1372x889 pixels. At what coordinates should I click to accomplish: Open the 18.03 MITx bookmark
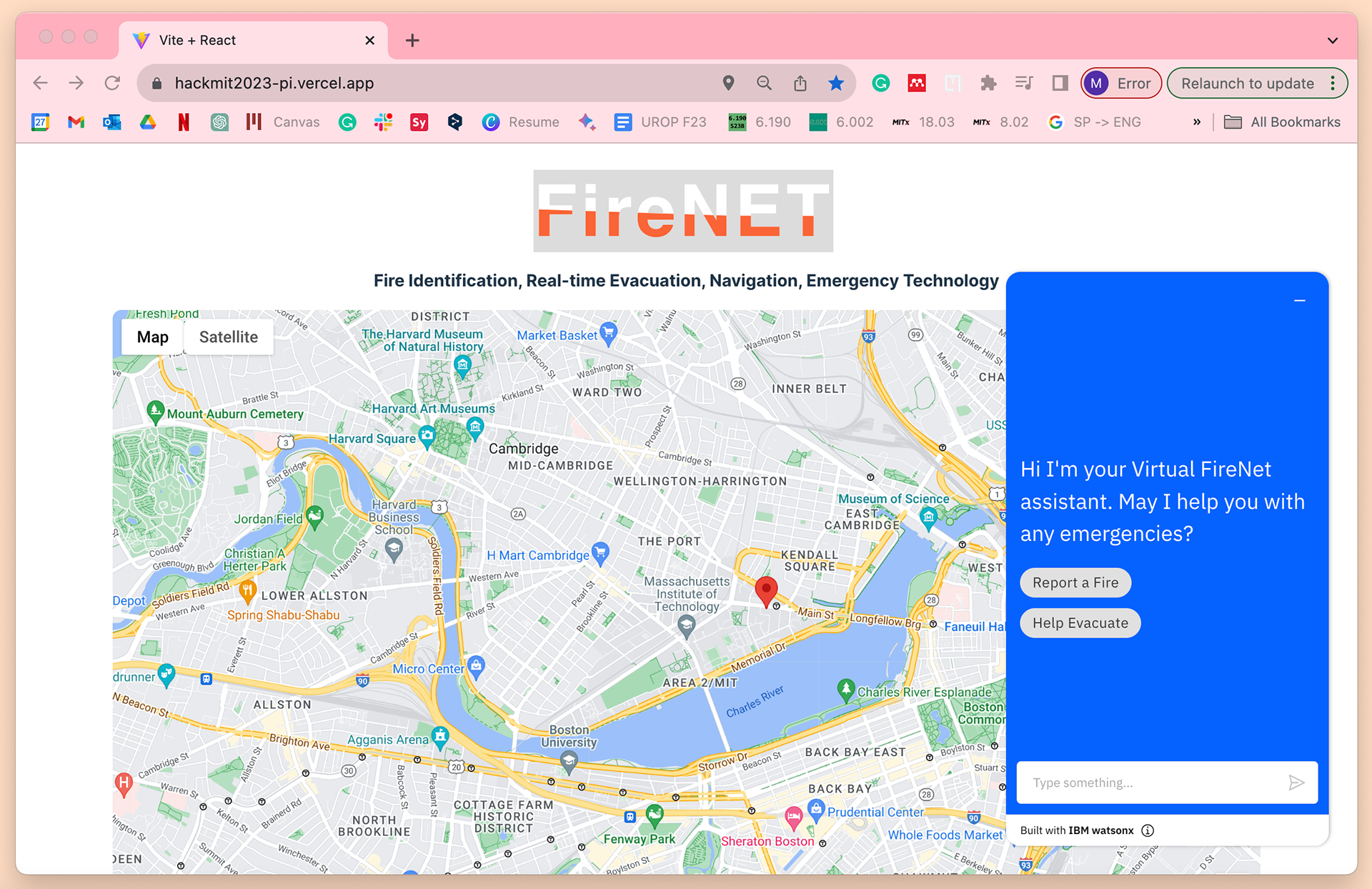click(923, 122)
